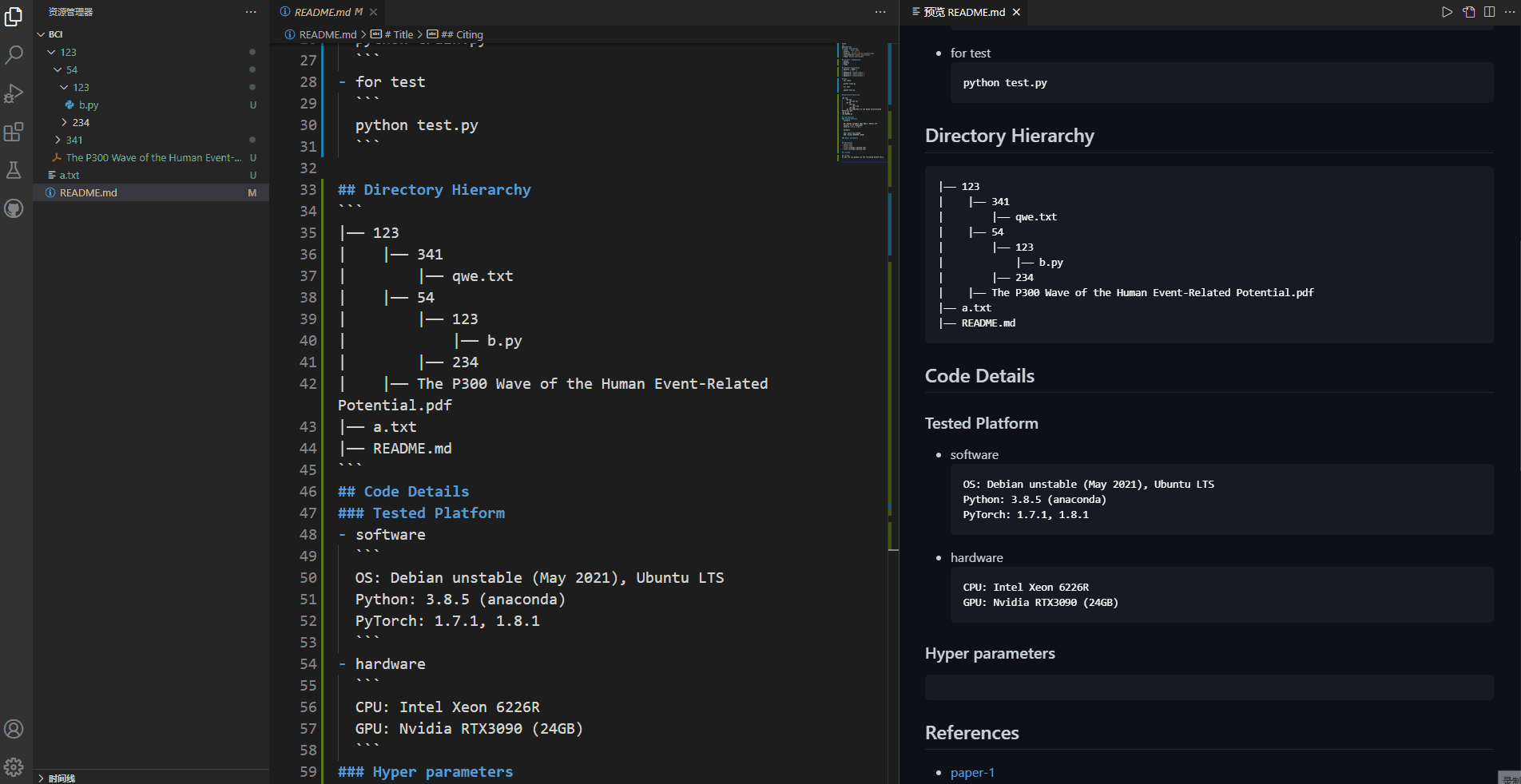Select README.md in the explorer
Screen dimensions: 1521x784
(x=88, y=192)
